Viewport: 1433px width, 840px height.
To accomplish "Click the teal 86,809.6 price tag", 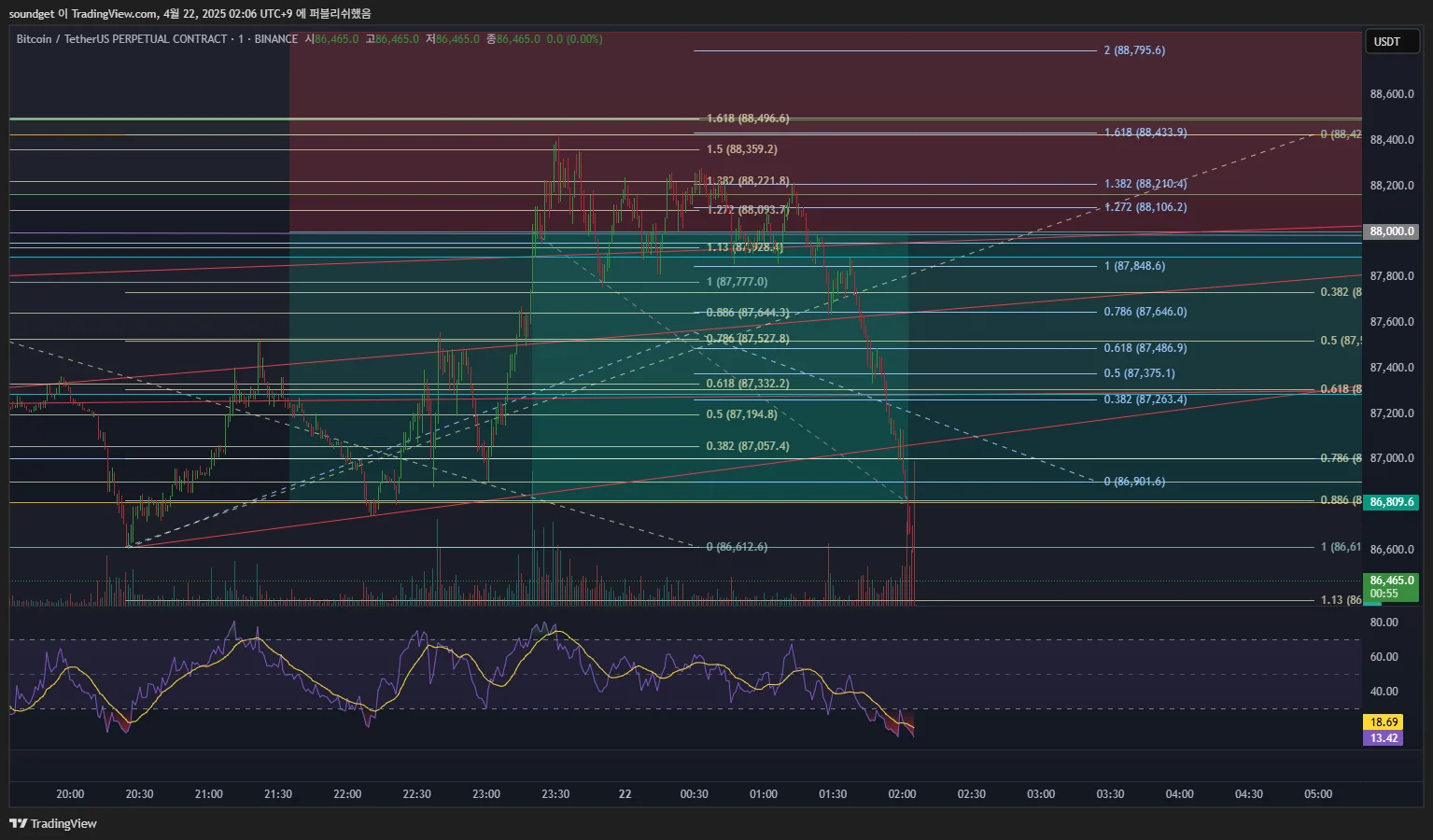I will click(1391, 502).
